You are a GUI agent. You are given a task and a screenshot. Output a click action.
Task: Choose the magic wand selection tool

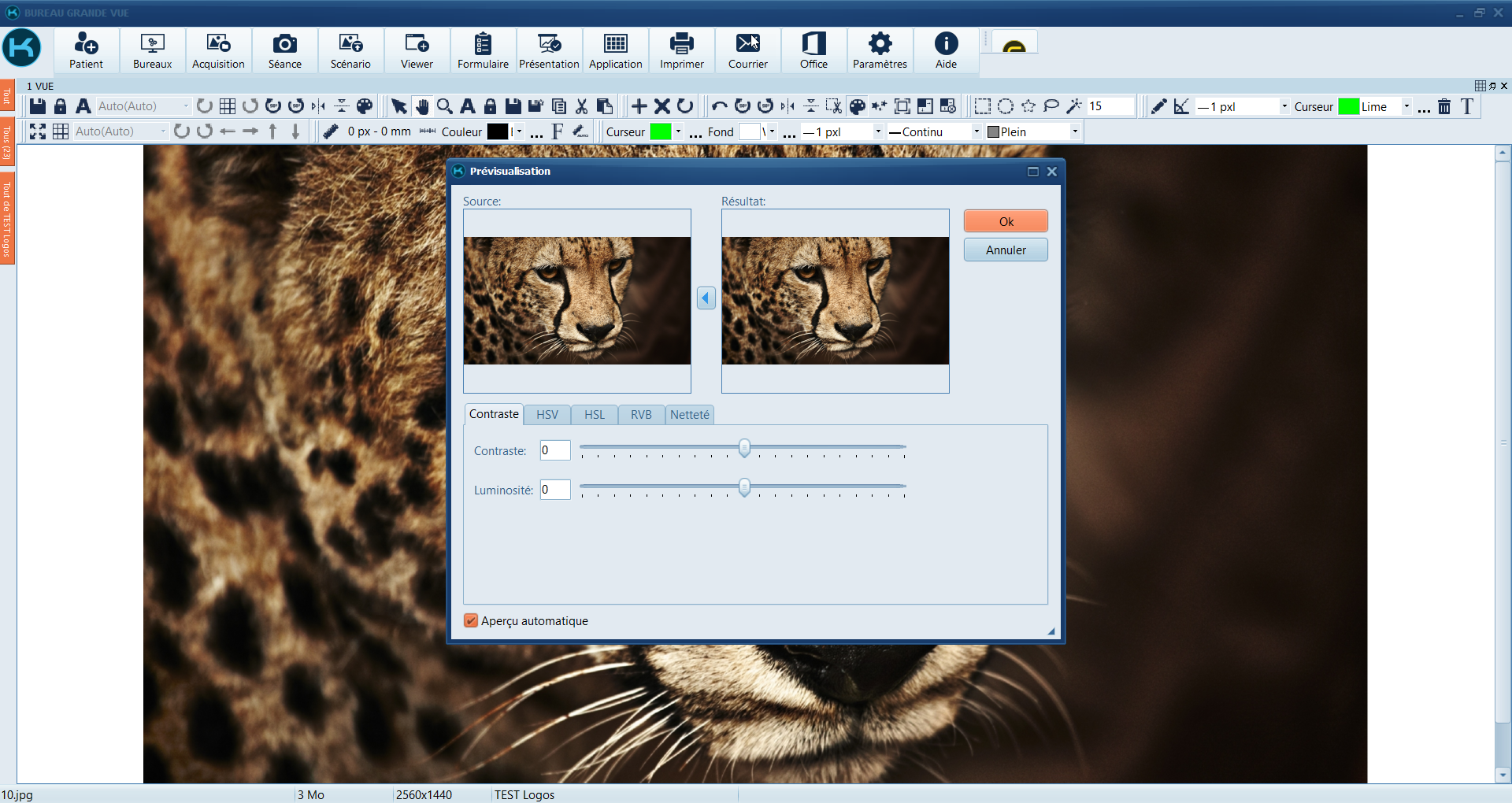pos(1073,106)
